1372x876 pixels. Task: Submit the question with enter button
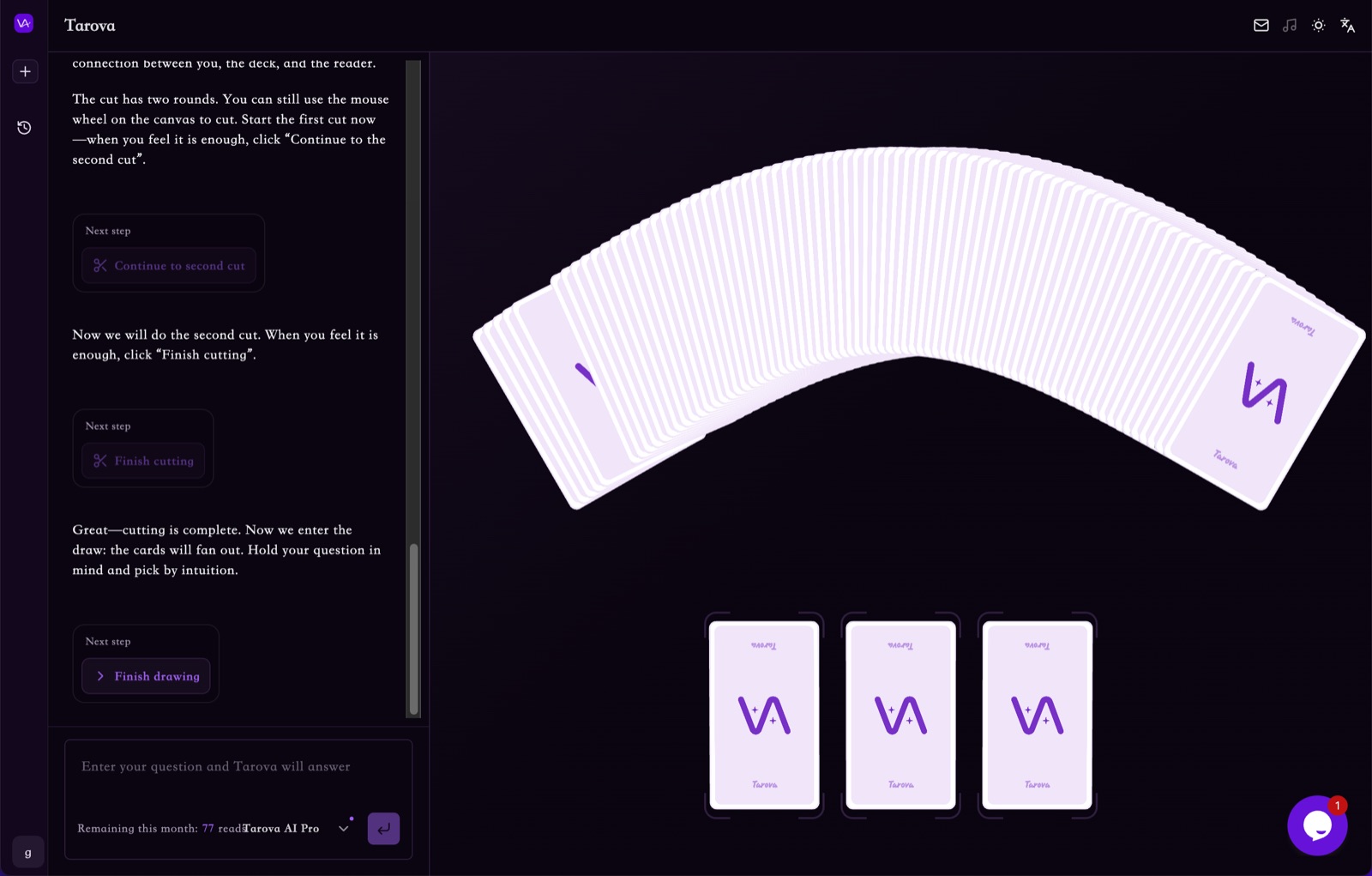[x=383, y=829]
